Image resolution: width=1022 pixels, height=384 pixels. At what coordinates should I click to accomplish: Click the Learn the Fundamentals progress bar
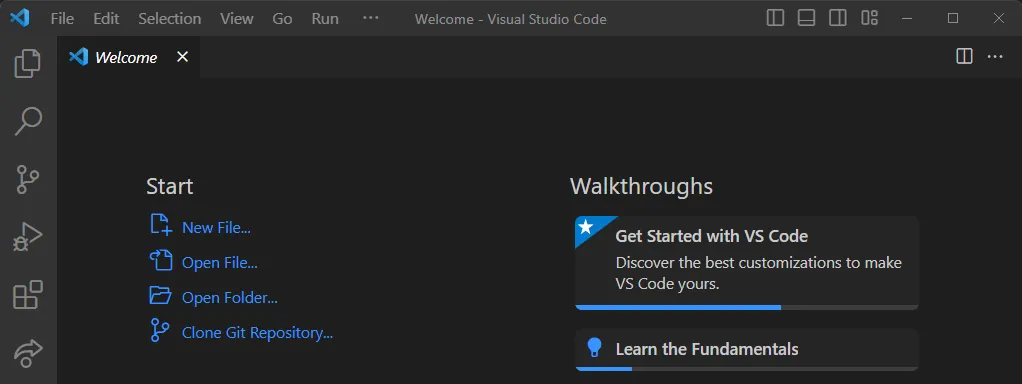747,368
